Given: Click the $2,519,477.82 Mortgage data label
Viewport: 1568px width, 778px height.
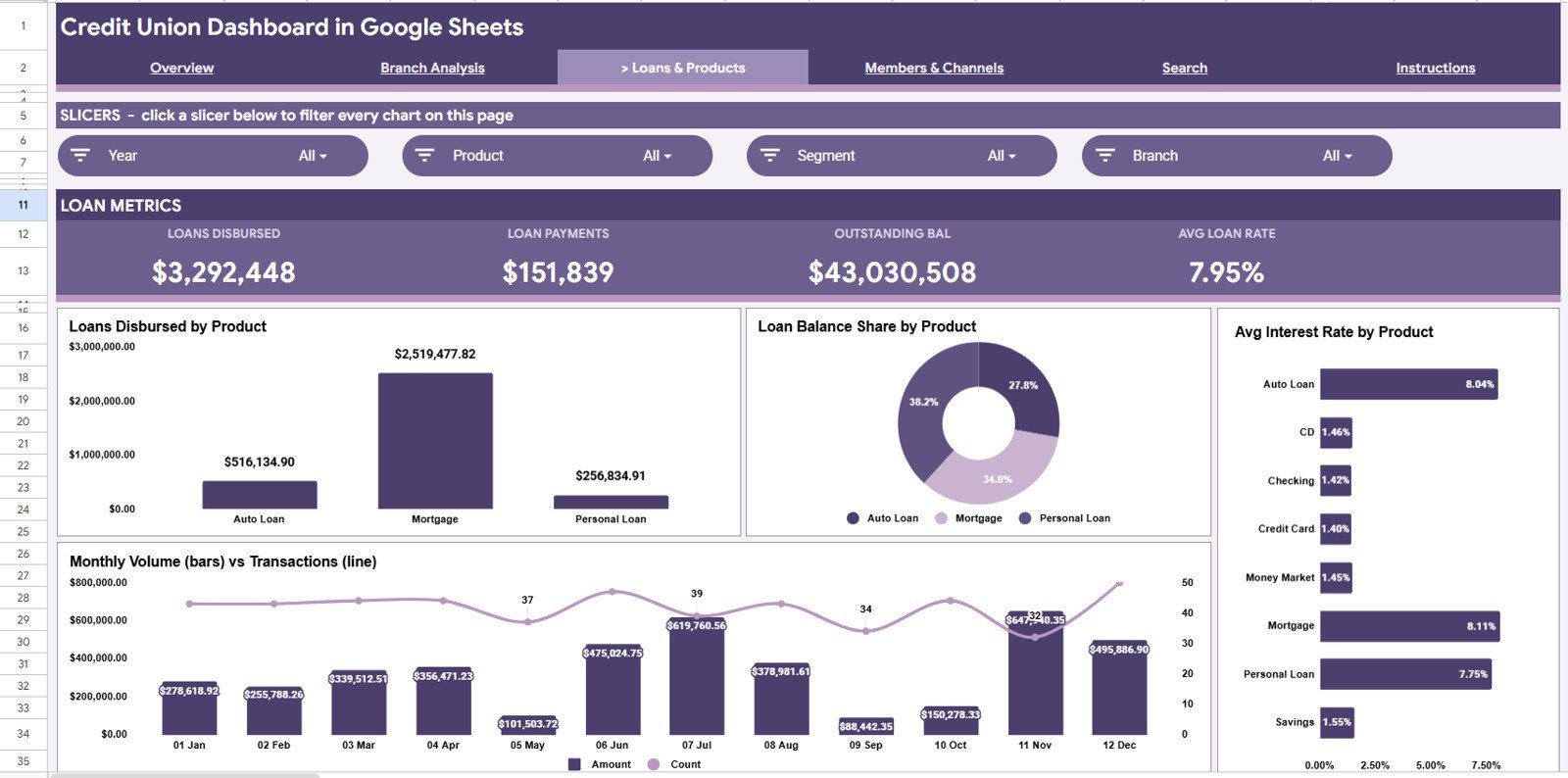Looking at the screenshot, I should [x=435, y=354].
